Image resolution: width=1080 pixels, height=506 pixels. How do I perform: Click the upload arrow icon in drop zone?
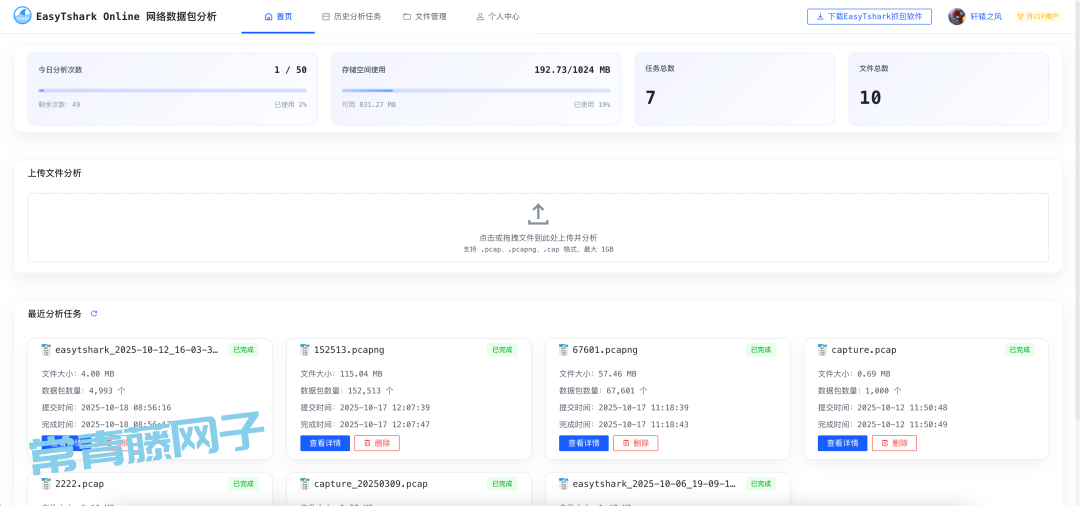(538, 214)
